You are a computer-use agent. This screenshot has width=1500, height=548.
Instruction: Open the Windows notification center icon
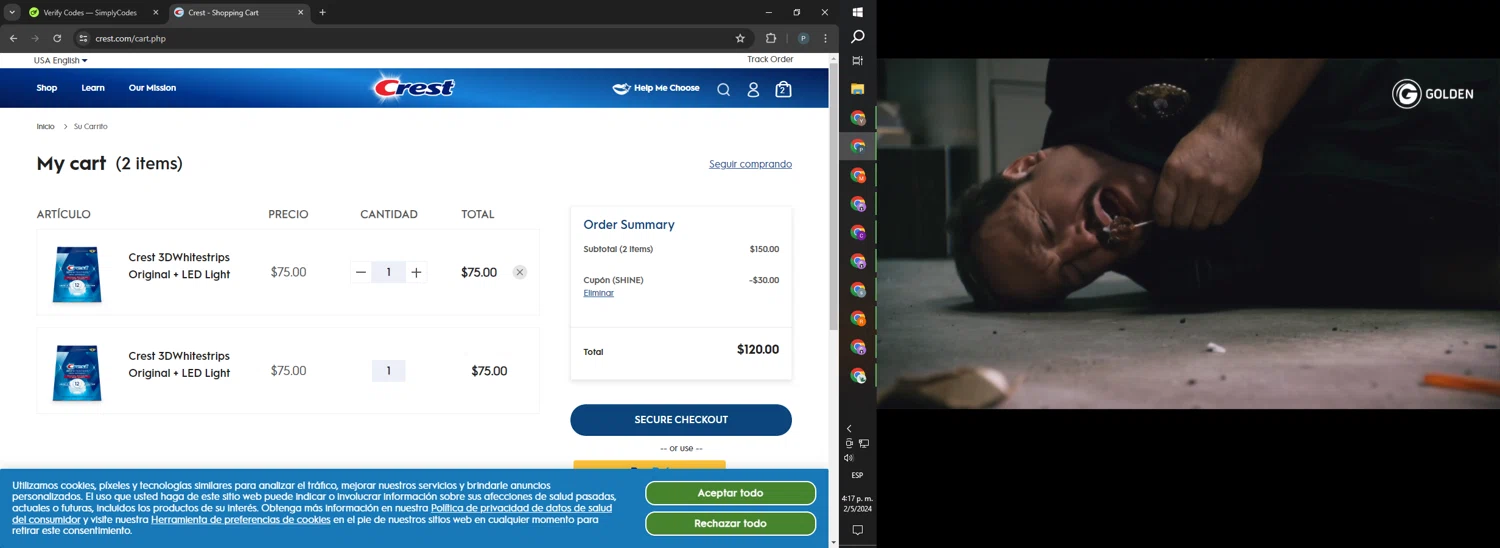click(x=857, y=531)
